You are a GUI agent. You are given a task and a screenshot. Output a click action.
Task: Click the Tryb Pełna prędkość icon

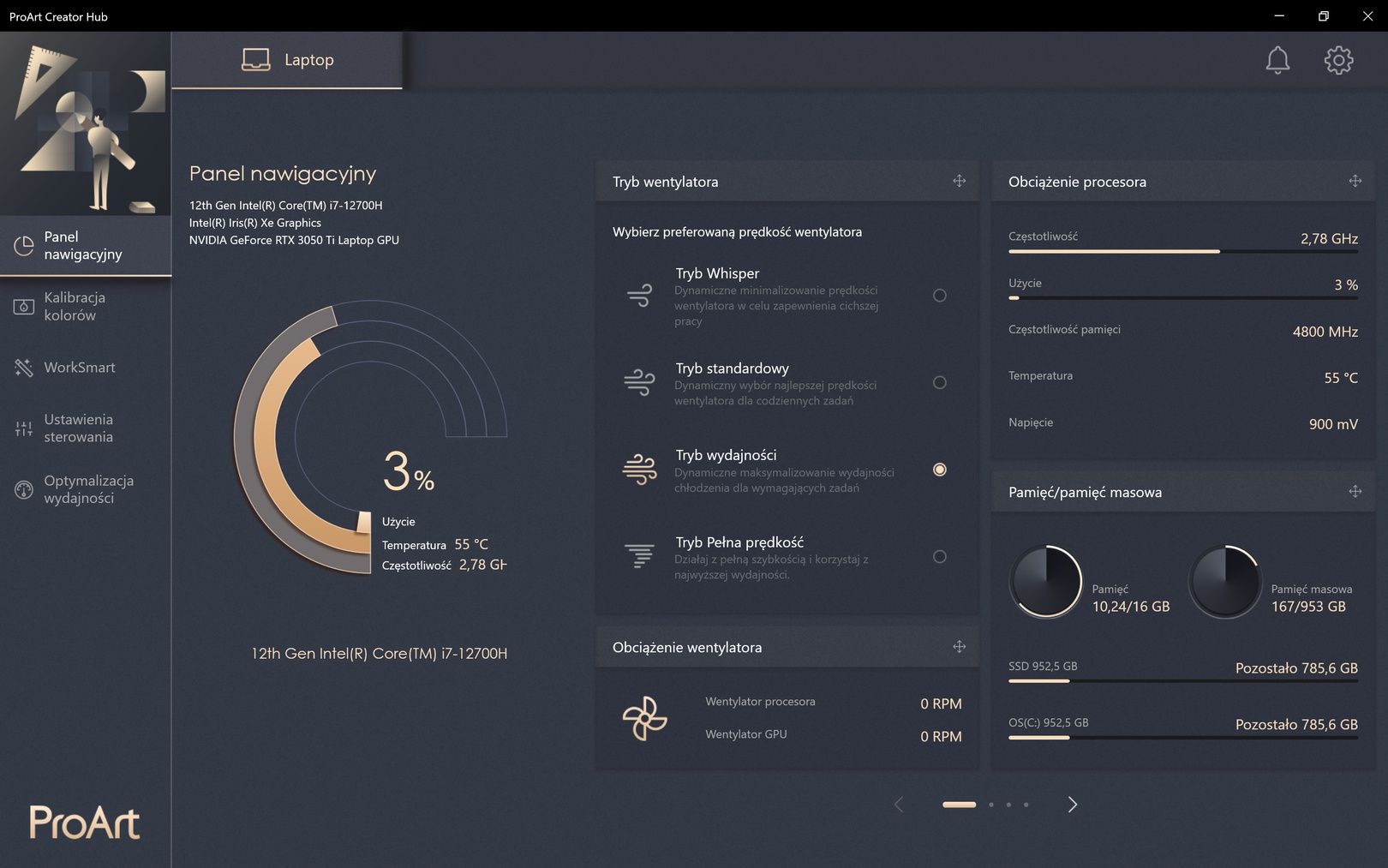(639, 556)
